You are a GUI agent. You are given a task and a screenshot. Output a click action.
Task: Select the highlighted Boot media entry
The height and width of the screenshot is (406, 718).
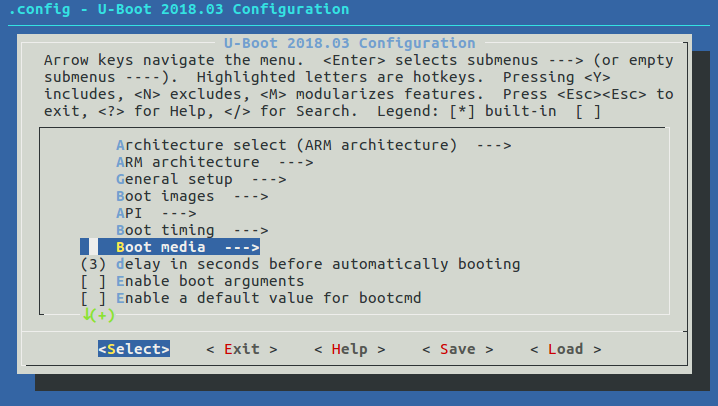[x=170, y=247]
